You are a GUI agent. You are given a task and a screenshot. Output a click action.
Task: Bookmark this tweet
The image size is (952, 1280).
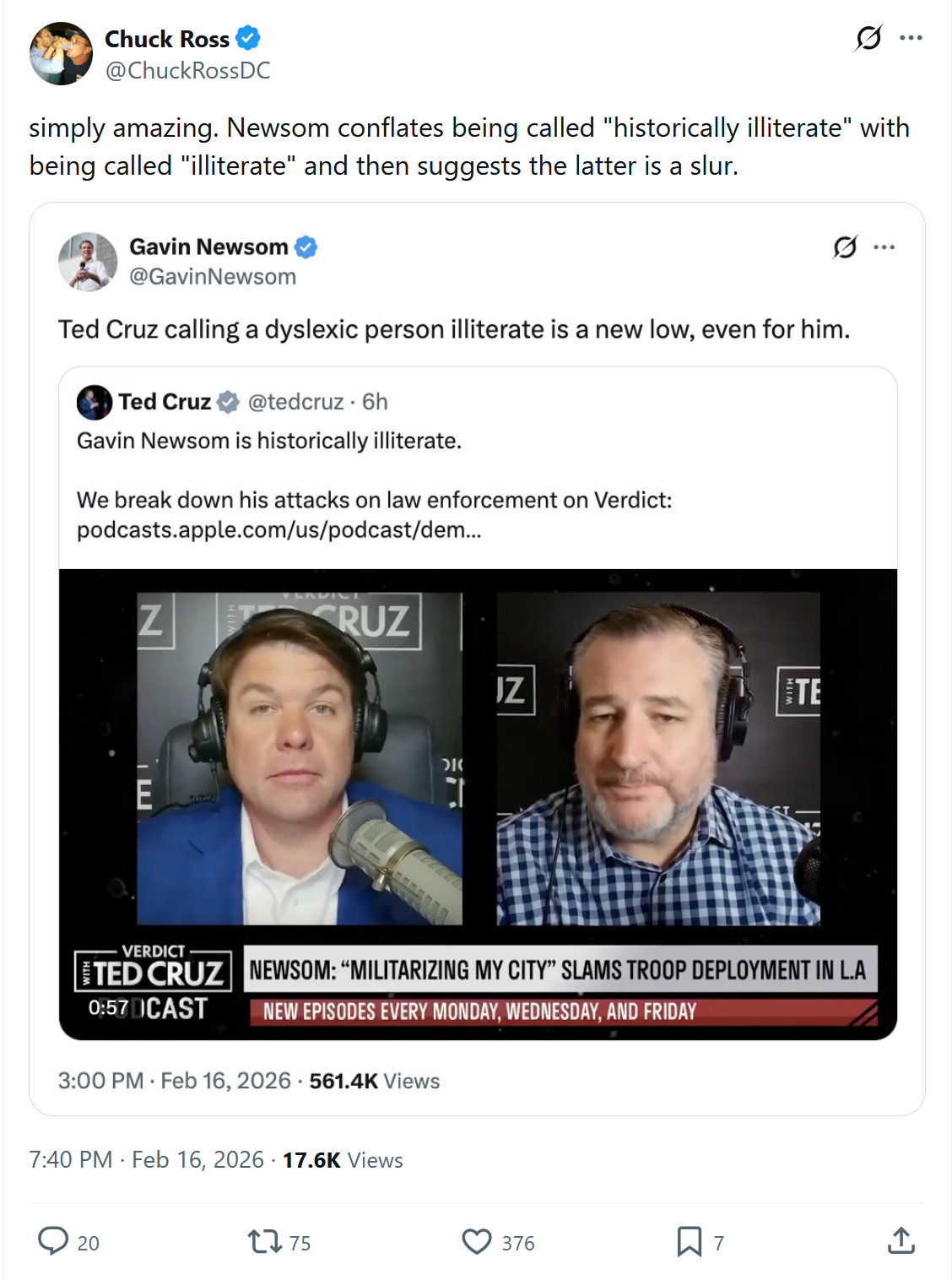tap(689, 1241)
